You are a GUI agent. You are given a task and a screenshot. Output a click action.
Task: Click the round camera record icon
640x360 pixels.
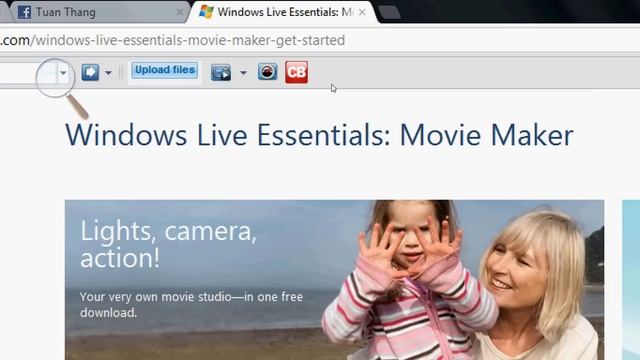click(x=268, y=72)
